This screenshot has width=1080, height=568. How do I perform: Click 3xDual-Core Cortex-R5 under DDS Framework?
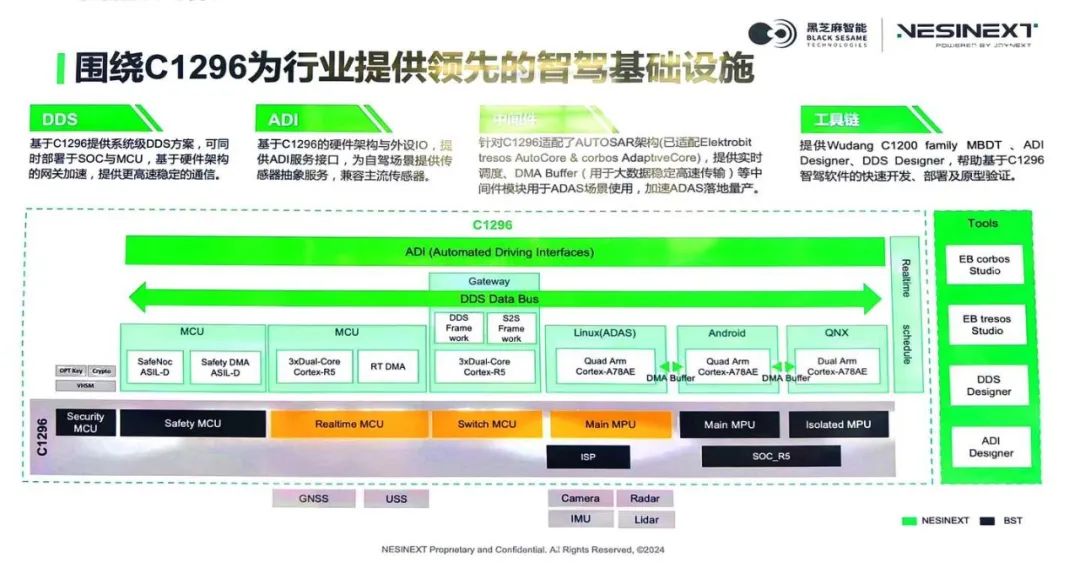[484, 366]
